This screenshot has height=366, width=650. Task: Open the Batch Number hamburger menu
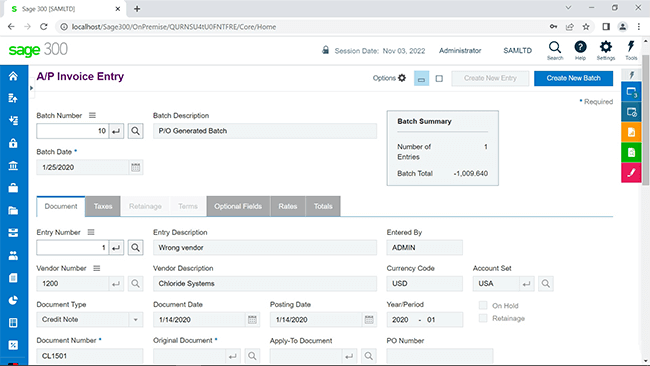click(x=92, y=115)
